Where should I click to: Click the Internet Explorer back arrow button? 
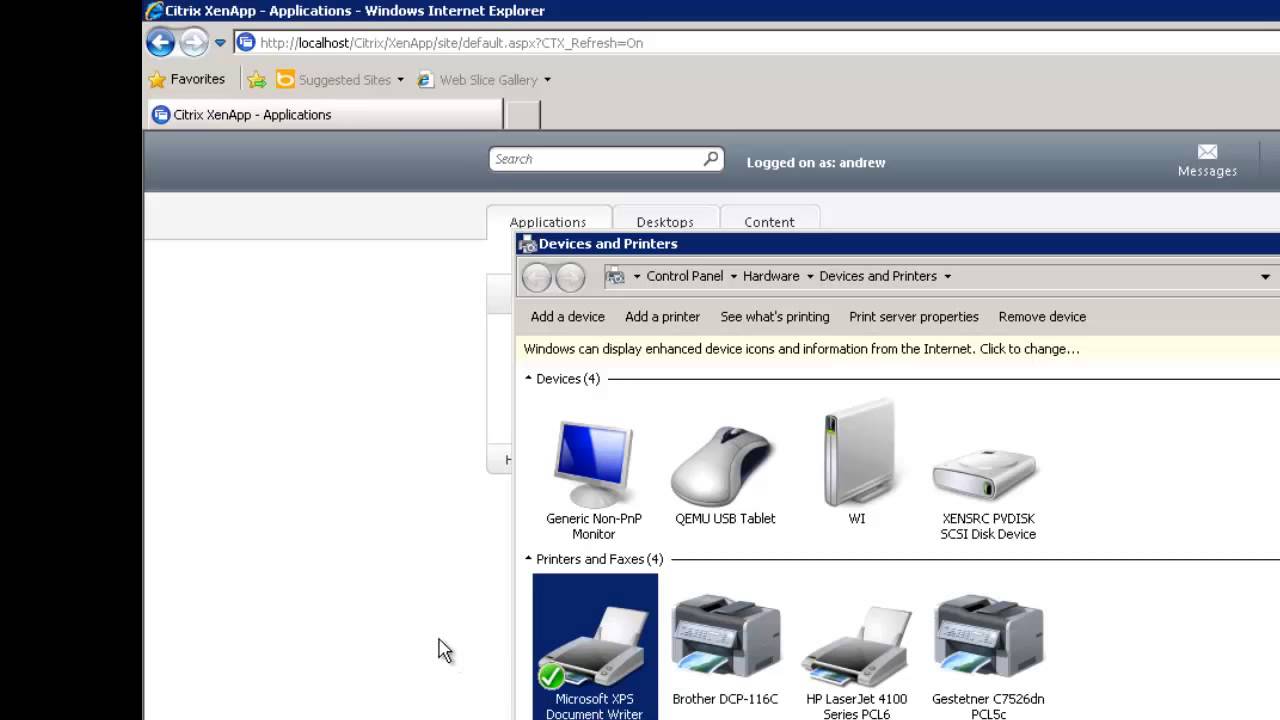point(160,42)
